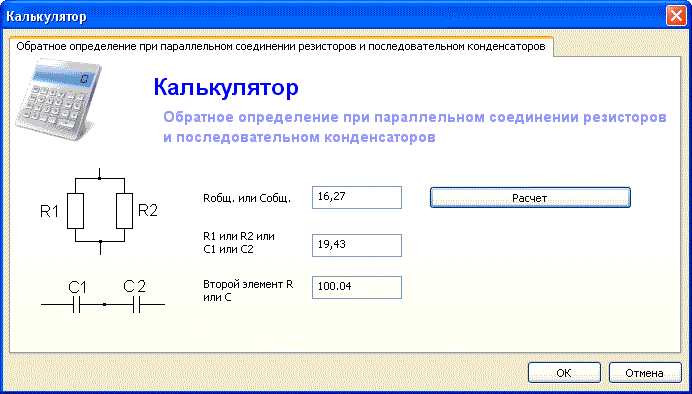Focus the Rобщ. или Cобщ. field showing 16,27

pos(357,197)
